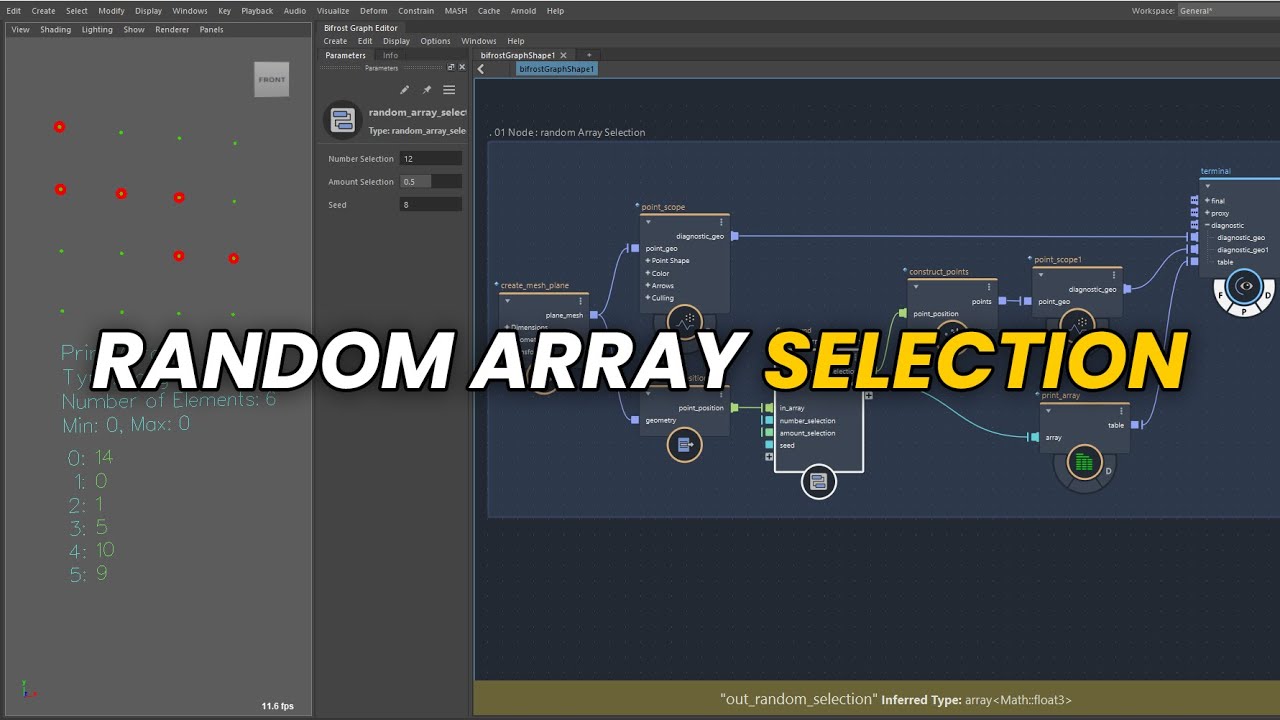Toggle the print_array D diagnostic flag
Image resolution: width=1280 pixels, height=720 pixels.
point(1108,470)
